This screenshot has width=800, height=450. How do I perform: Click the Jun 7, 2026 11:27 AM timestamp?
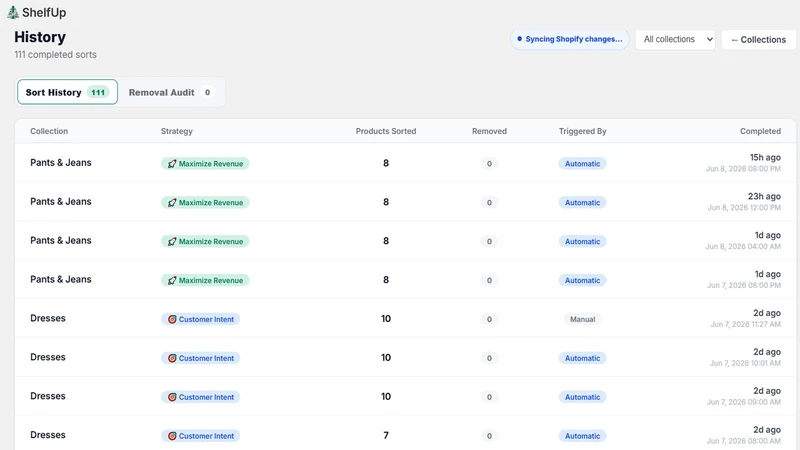coord(745,324)
